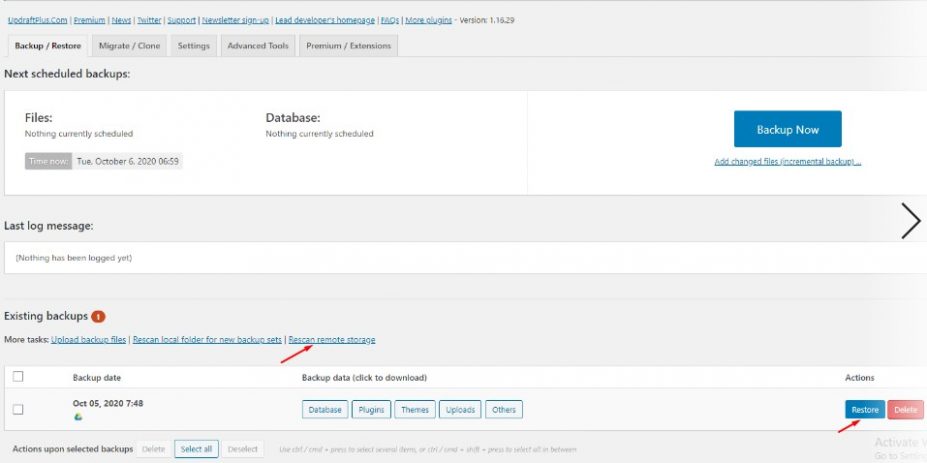This screenshot has height=463, width=927.
Task: Open the News link
Action: 121,20
